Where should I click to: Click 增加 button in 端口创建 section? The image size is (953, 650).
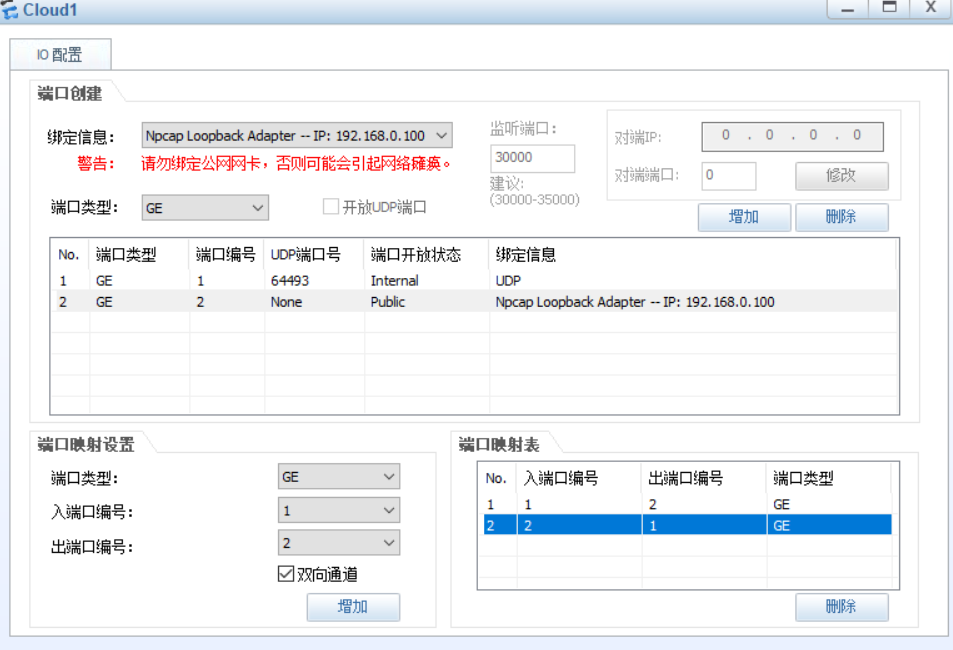tap(744, 217)
